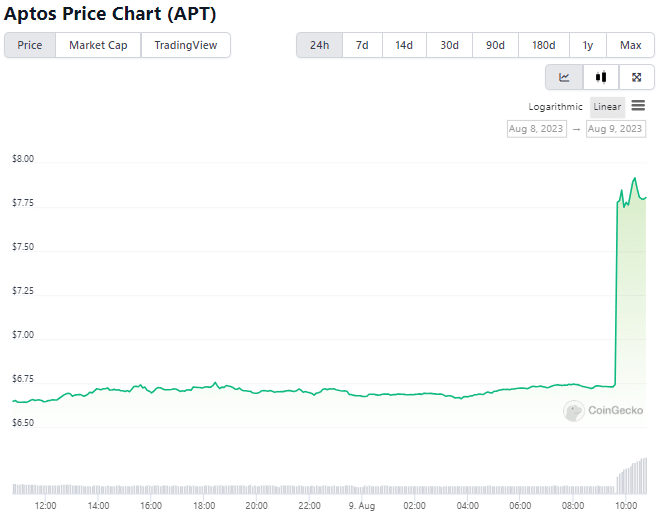Display the 1y time range
Screen dimensions: 667x514
[x=587, y=45]
